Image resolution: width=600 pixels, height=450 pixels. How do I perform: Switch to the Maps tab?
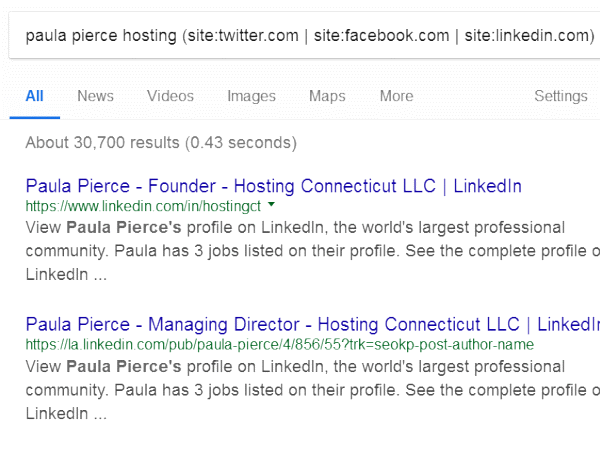(327, 96)
